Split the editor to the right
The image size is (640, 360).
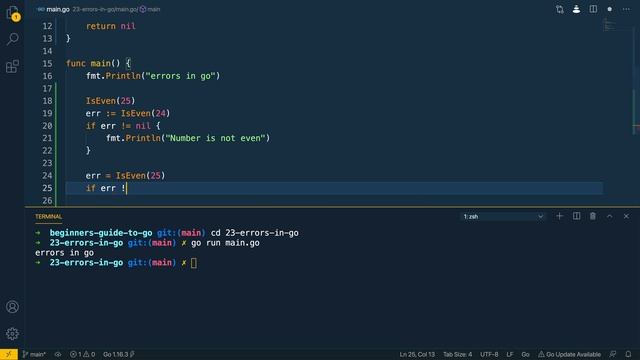tap(593, 9)
